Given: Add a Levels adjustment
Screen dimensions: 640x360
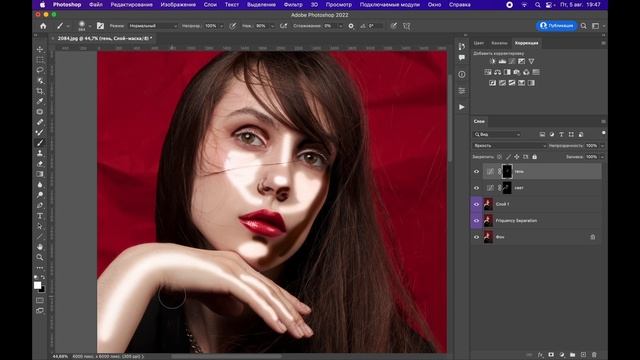Looking at the screenshot, I should 502,61.
